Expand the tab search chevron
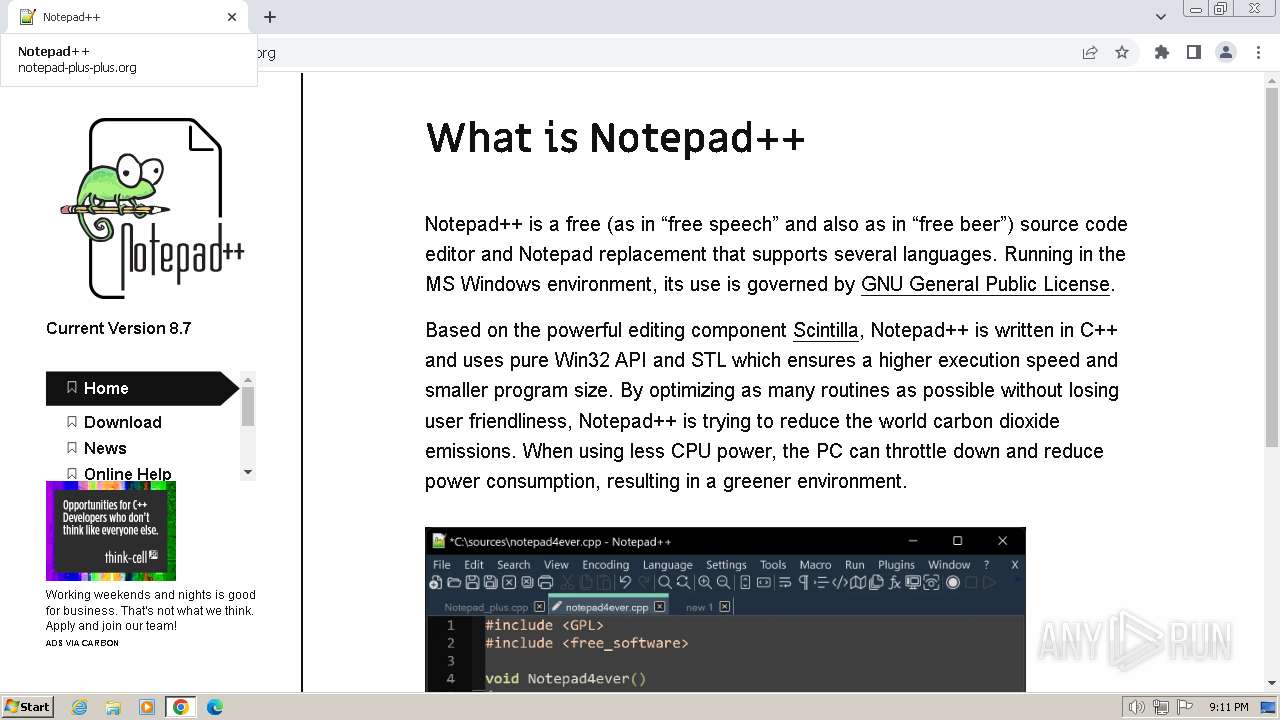The height and width of the screenshot is (720, 1280). click(x=1161, y=17)
